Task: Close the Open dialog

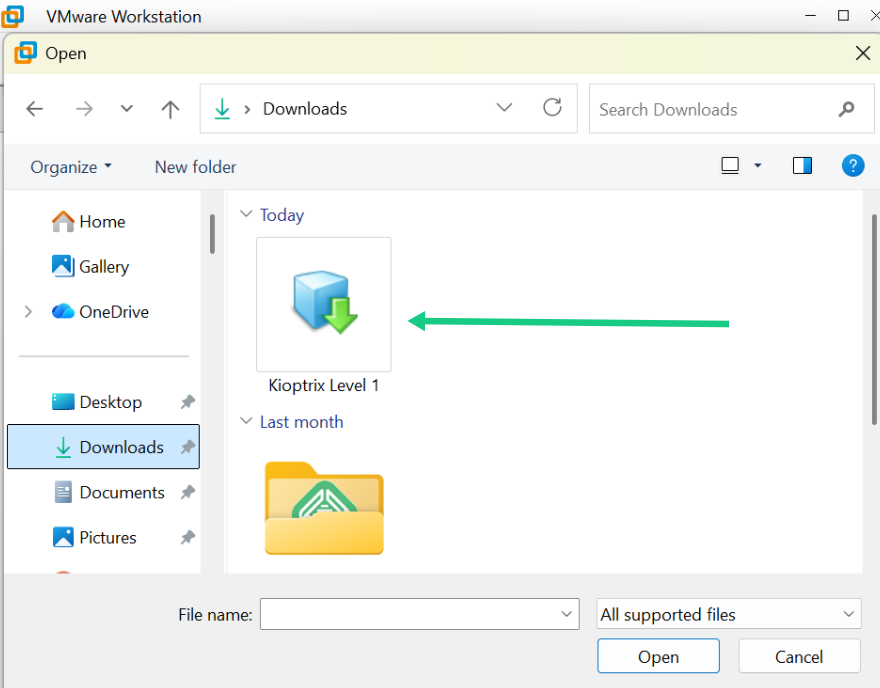Action: tap(863, 53)
